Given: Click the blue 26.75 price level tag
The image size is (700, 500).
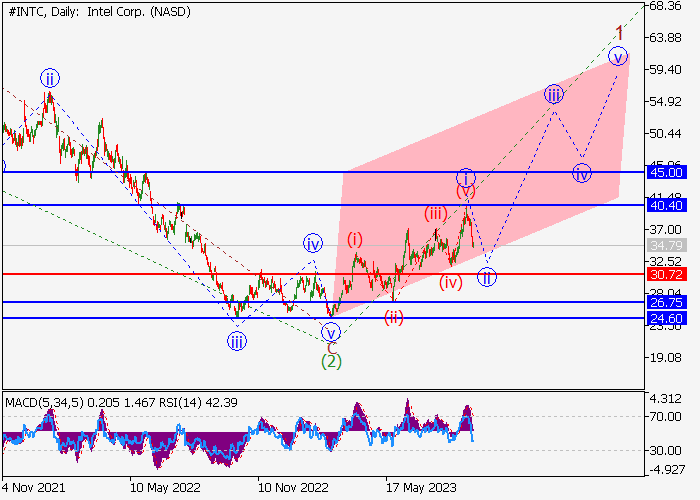Looking at the screenshot, I should (666, 302).
